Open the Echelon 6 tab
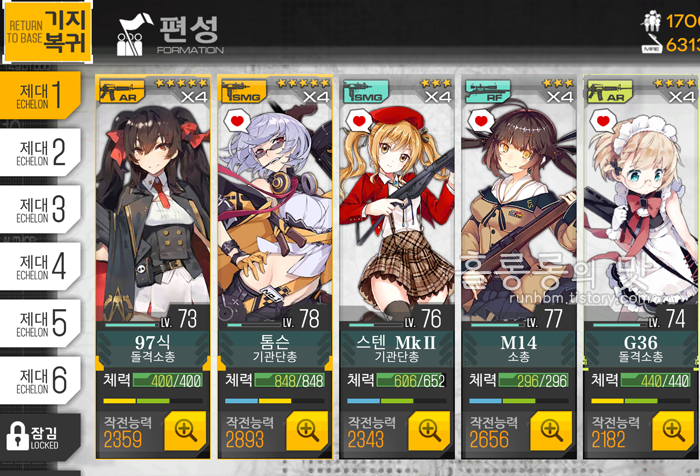Image resolution: width=700 pixels, height=476 pixels. pos(40,380)
